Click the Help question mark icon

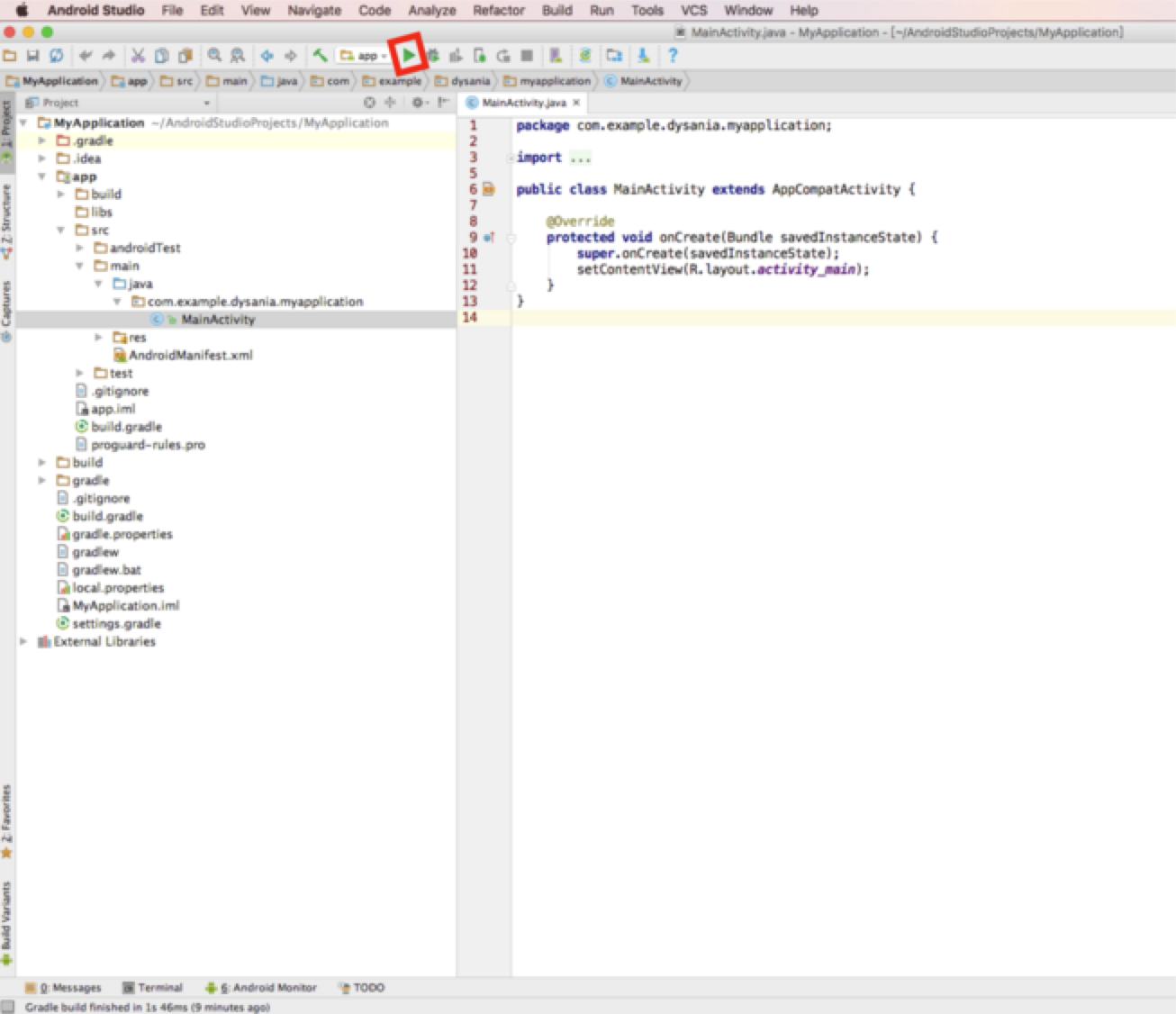(672, 56)
